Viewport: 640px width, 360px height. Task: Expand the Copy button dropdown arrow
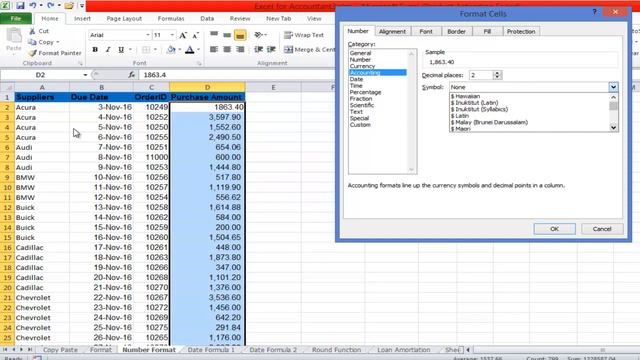pyautogui.click(x=58, y=42)
